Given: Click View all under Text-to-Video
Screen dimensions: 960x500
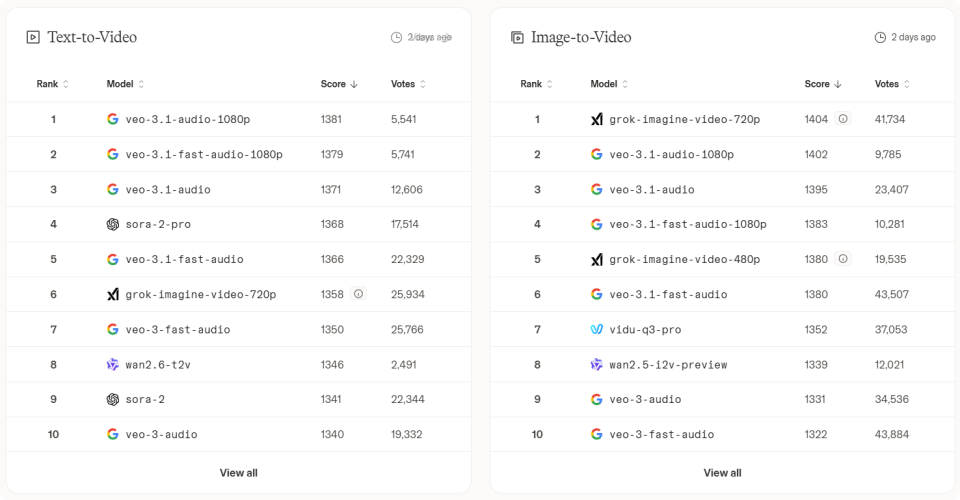Looking at the screenshot, I should 238,472.
